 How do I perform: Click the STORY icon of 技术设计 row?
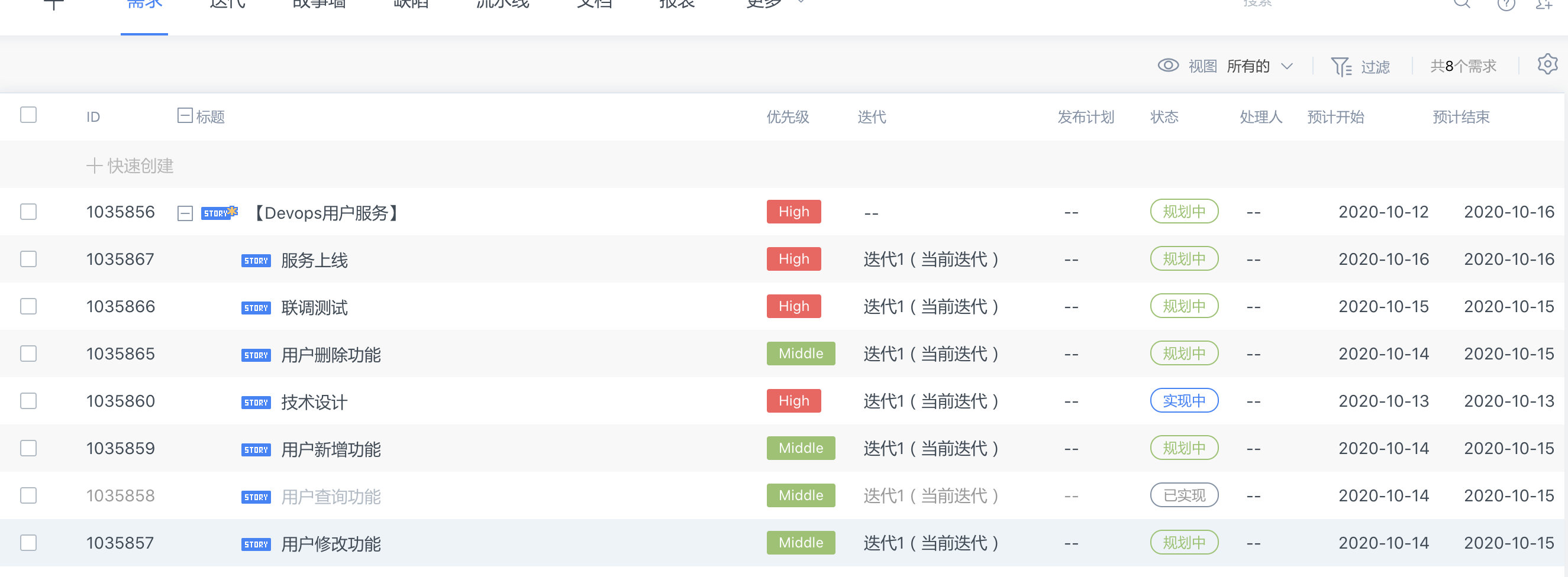pos(256,403)
